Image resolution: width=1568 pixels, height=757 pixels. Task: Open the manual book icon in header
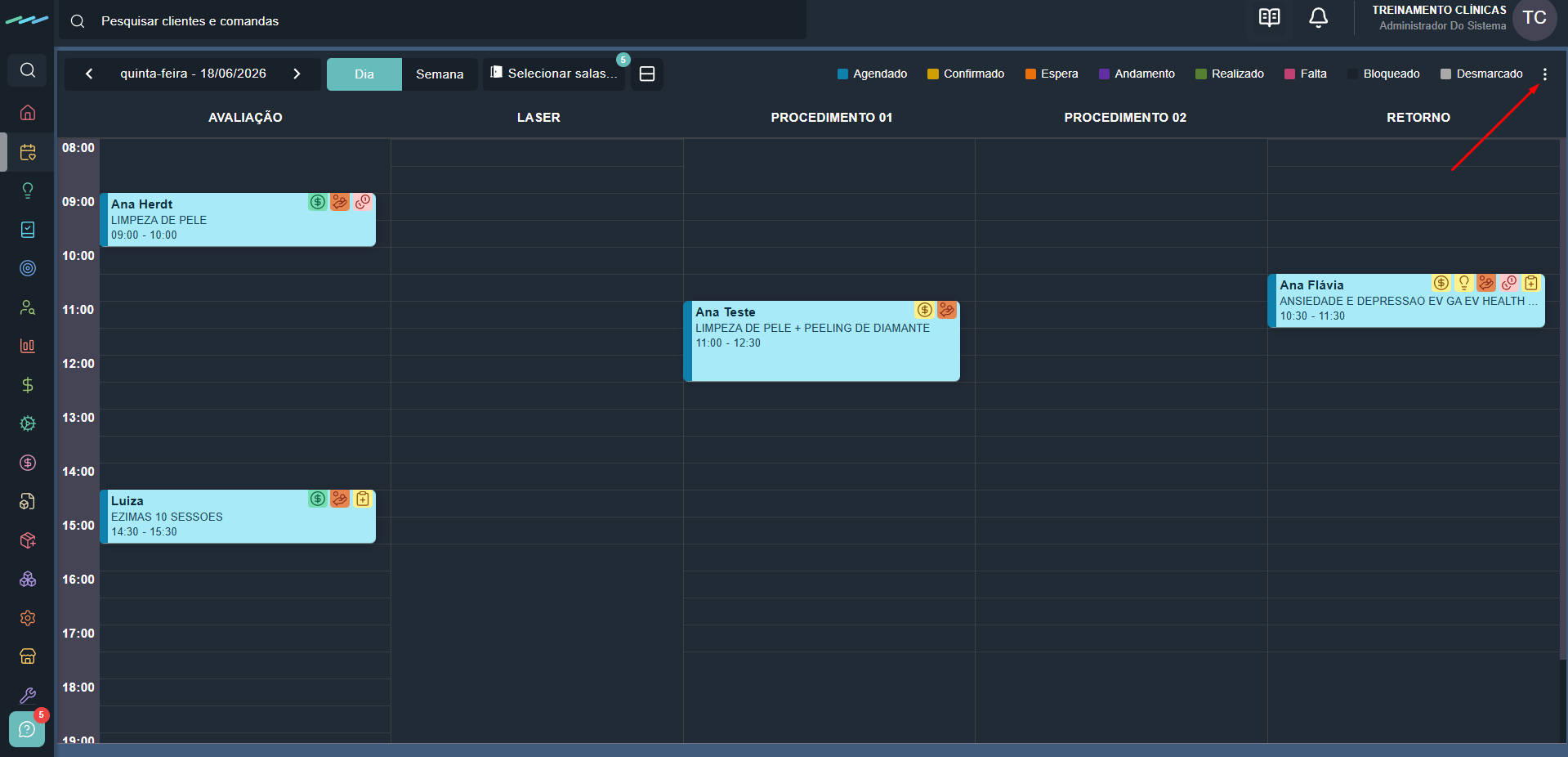1269,18
